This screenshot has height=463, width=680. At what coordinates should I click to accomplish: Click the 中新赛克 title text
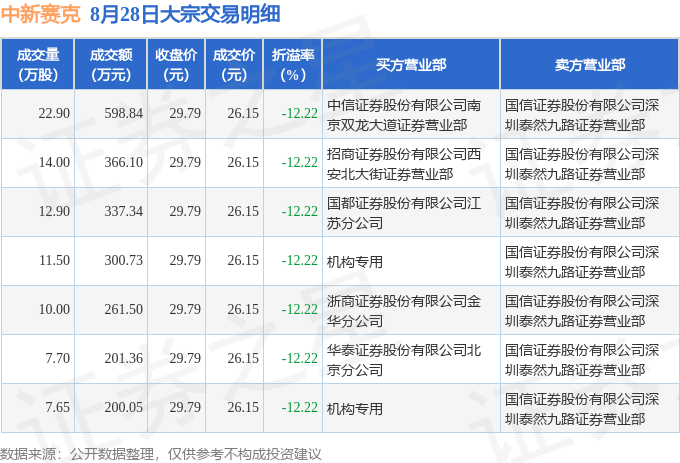[x=41, y=14]
